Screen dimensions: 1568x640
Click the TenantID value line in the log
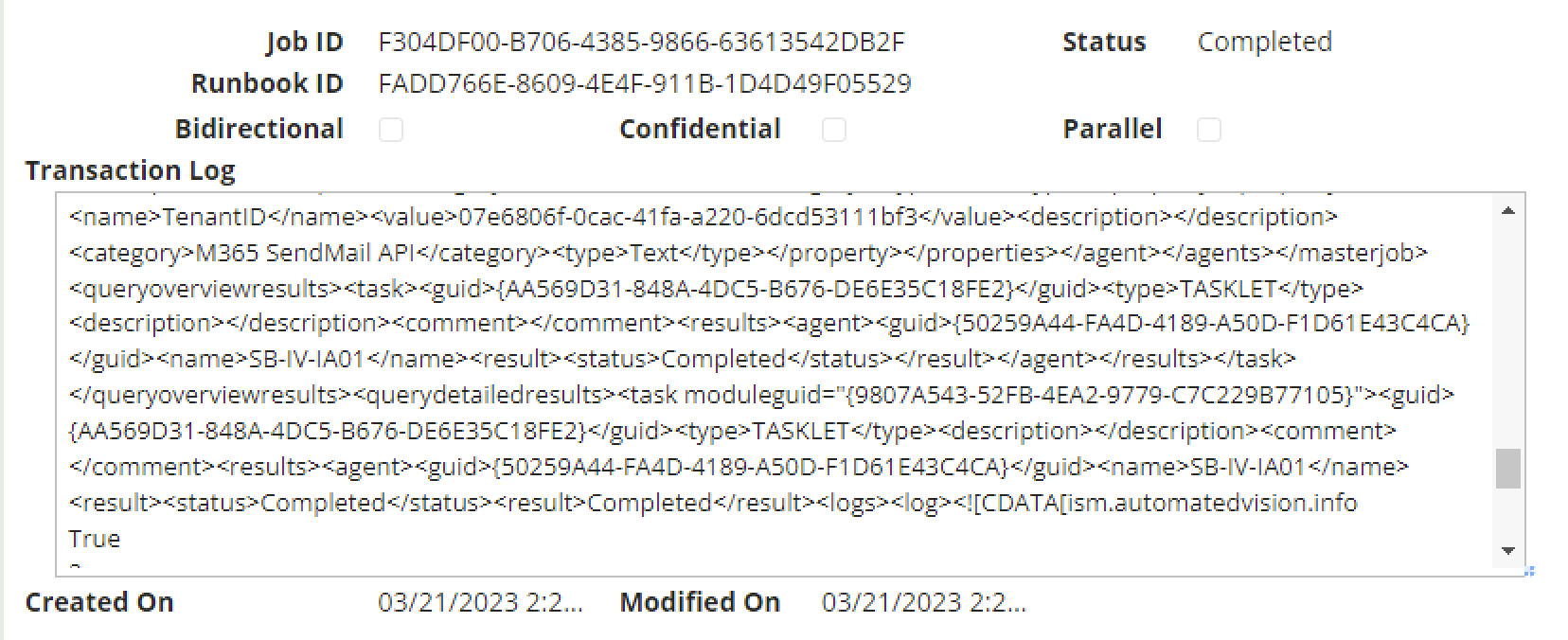coord(704,217)
